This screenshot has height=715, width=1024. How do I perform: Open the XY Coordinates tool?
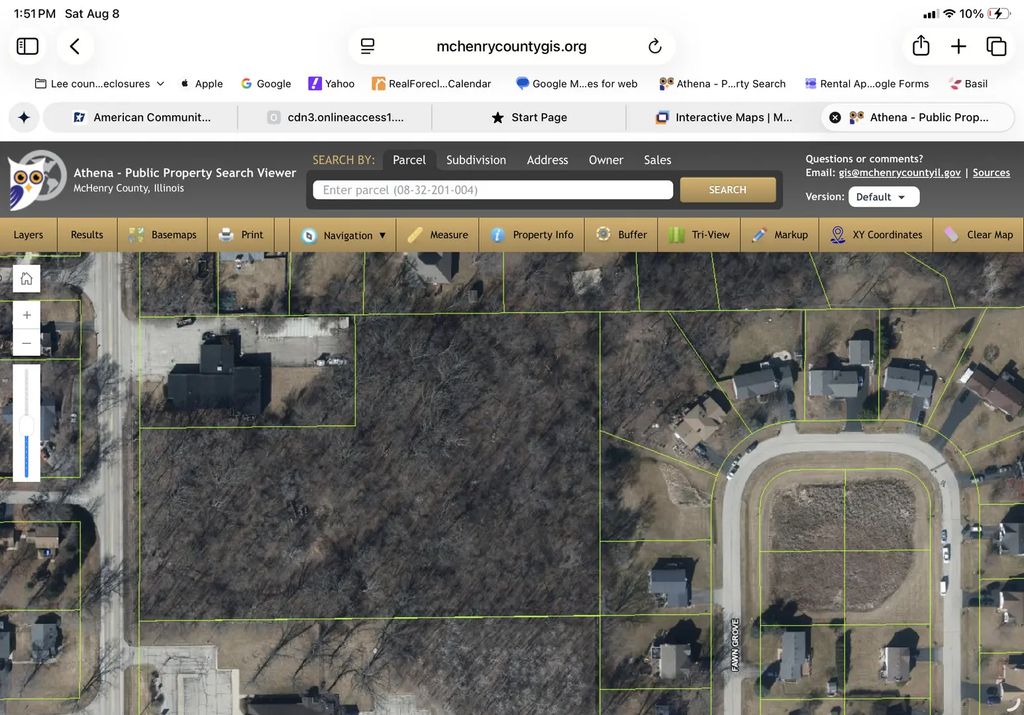[x=876, y=235]
